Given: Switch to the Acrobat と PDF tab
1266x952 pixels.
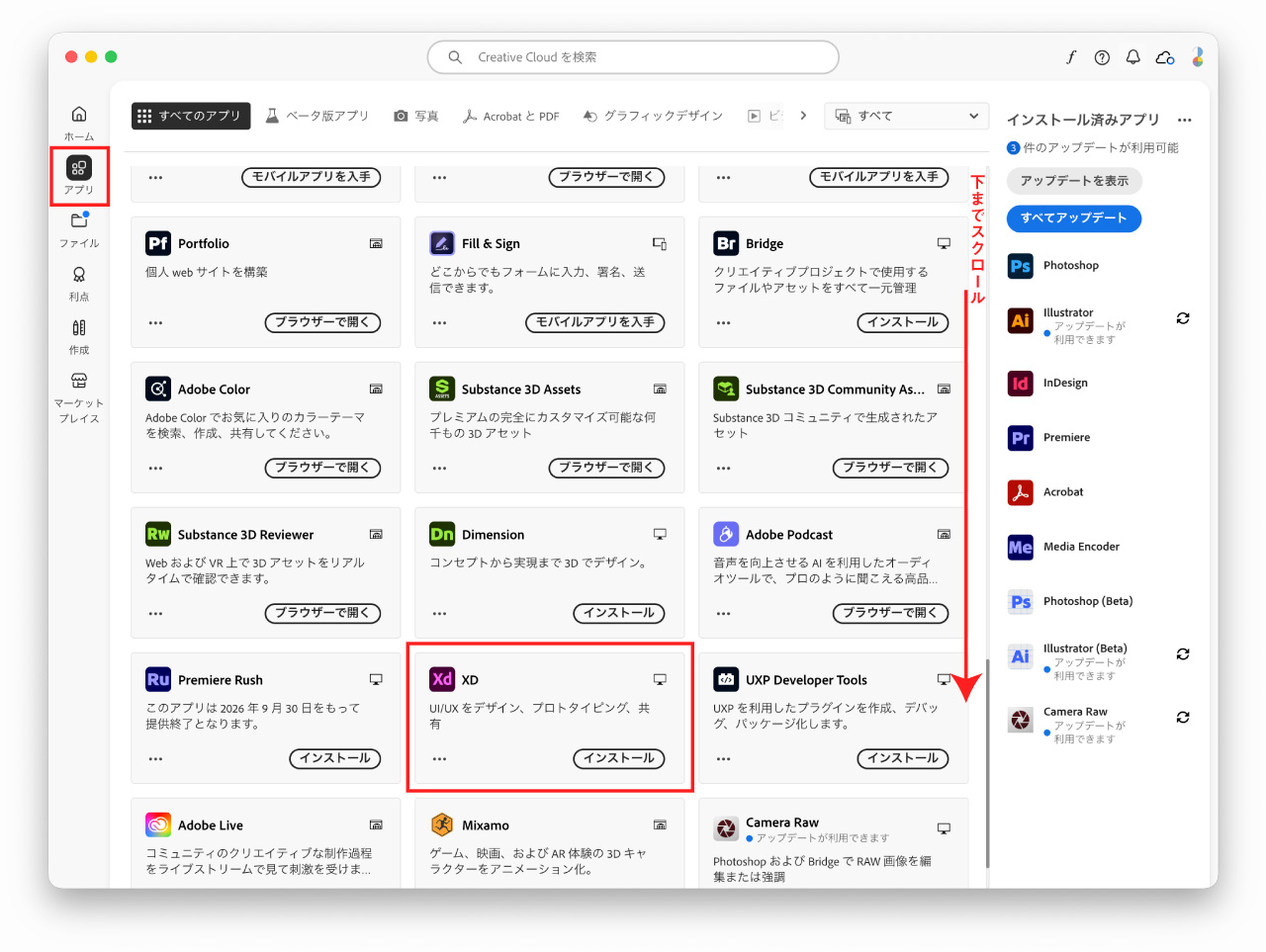Looking at the screenshot, I should (x=510, y=116).
